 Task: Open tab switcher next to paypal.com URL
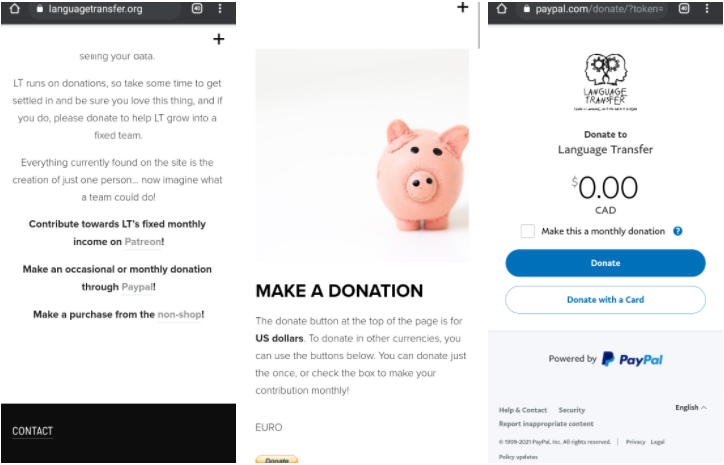pyautogui.click(x=684, y=8)
